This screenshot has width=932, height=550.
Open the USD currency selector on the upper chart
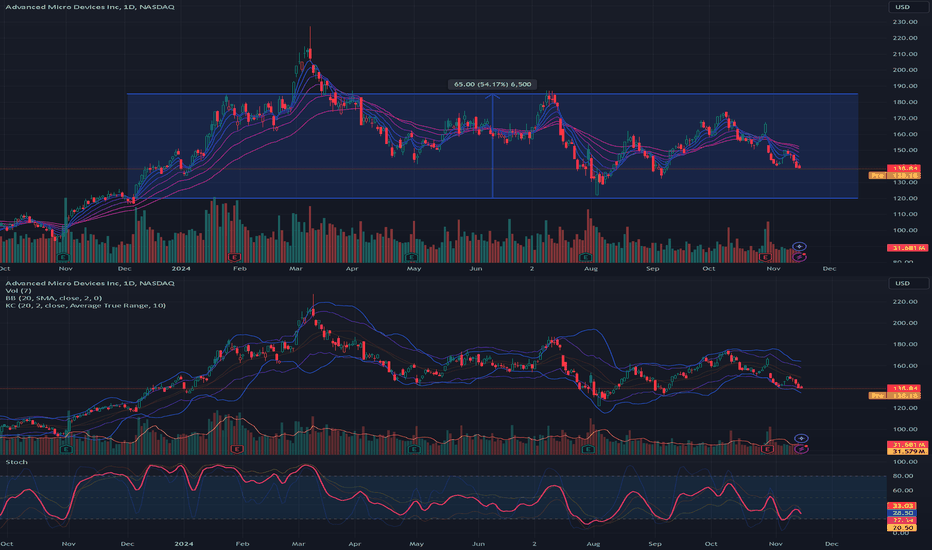(908, 7)
